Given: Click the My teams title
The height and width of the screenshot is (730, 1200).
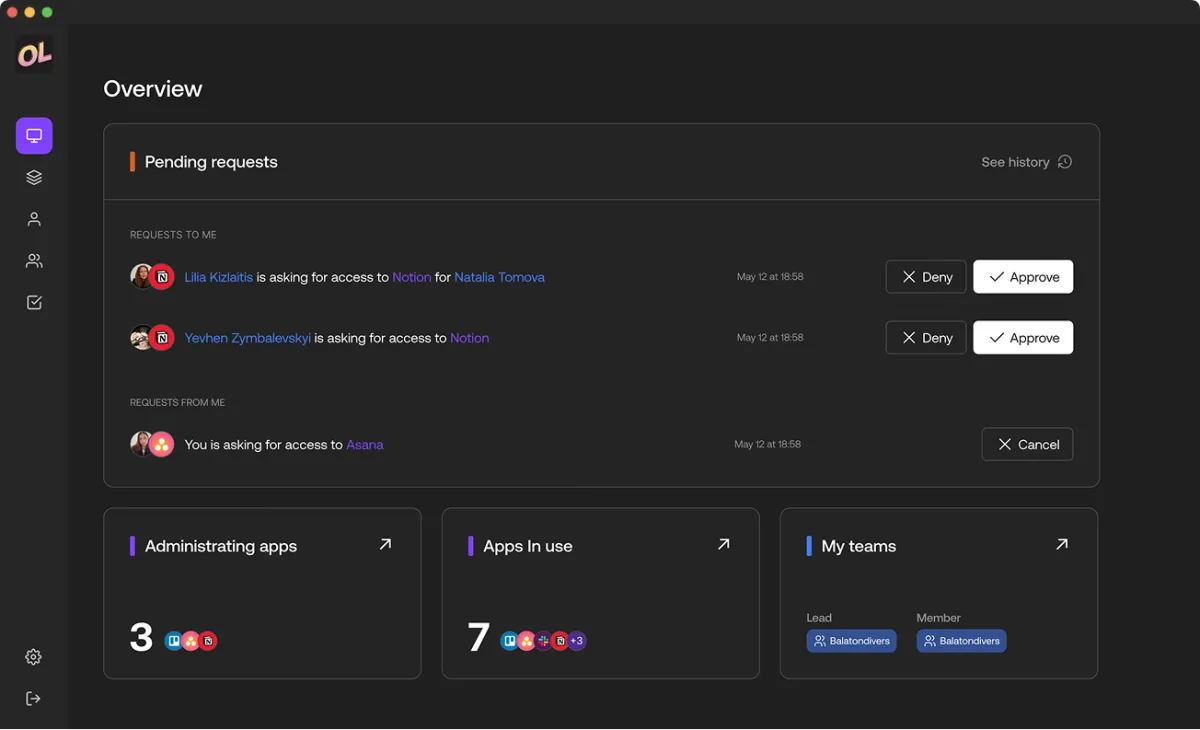Looking at the screenshot, I should tap(859, 546).
